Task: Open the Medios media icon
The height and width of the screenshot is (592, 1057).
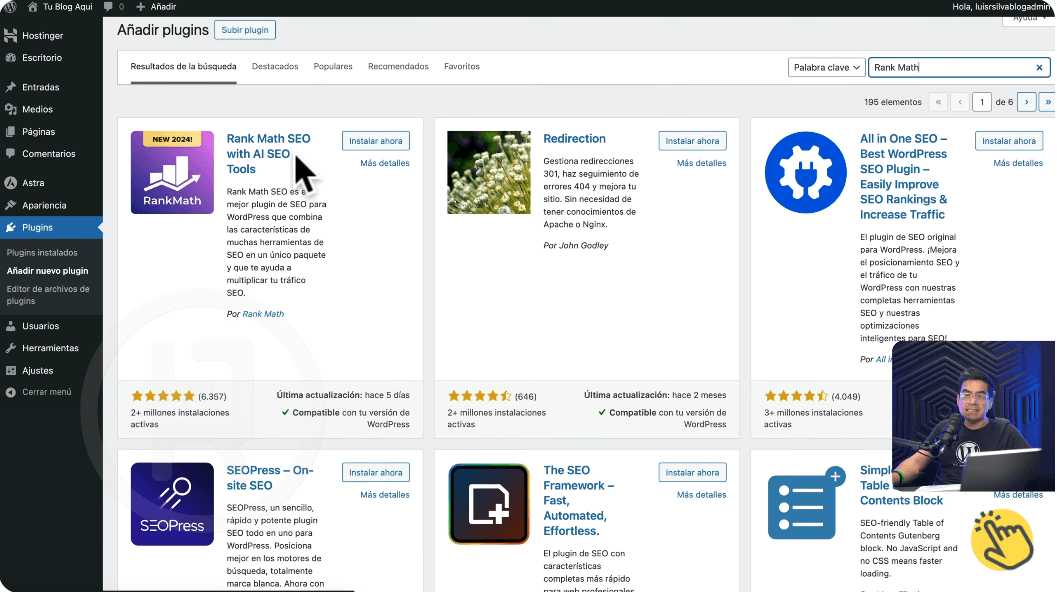Action: pyautogui.click(x=10, y=109)
